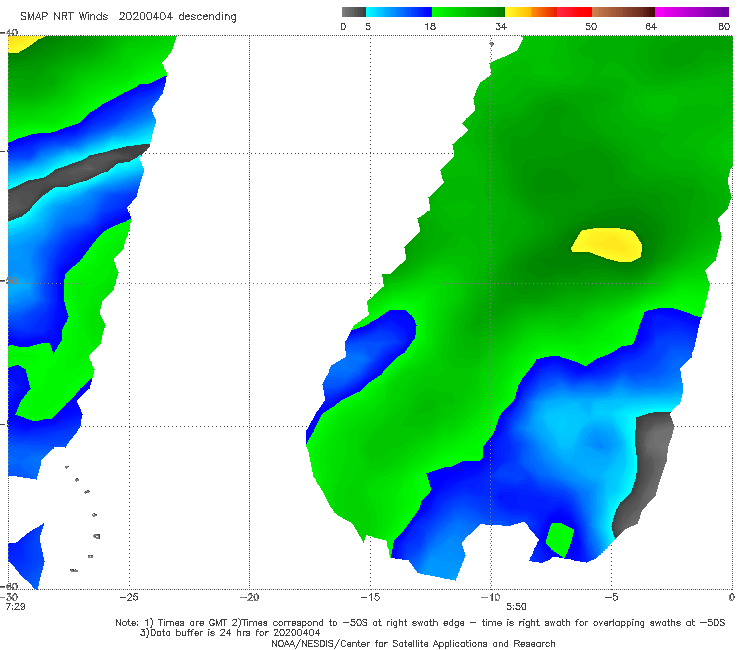Click the gray 0–5 segment of the color bar
The width and height of the screenshot is (740, 650).
pos(354,12)
